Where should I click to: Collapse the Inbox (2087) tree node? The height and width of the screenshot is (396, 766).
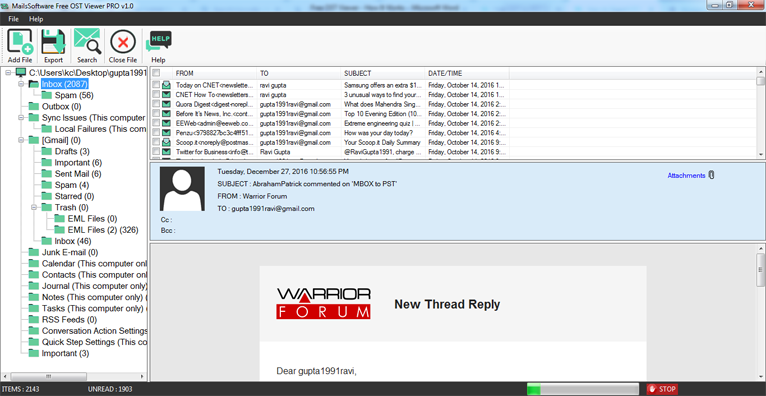21,84
